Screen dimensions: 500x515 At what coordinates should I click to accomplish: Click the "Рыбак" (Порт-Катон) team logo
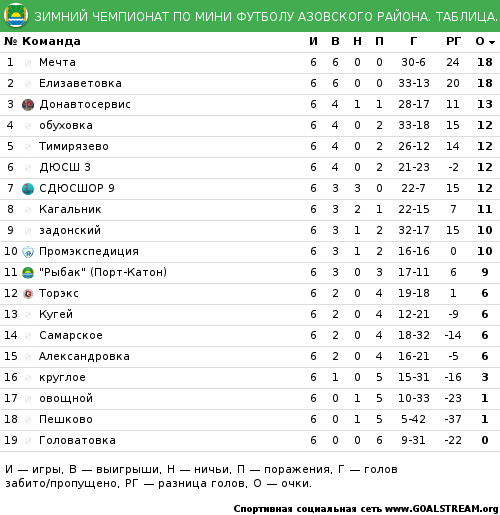(x=28, y=273)
